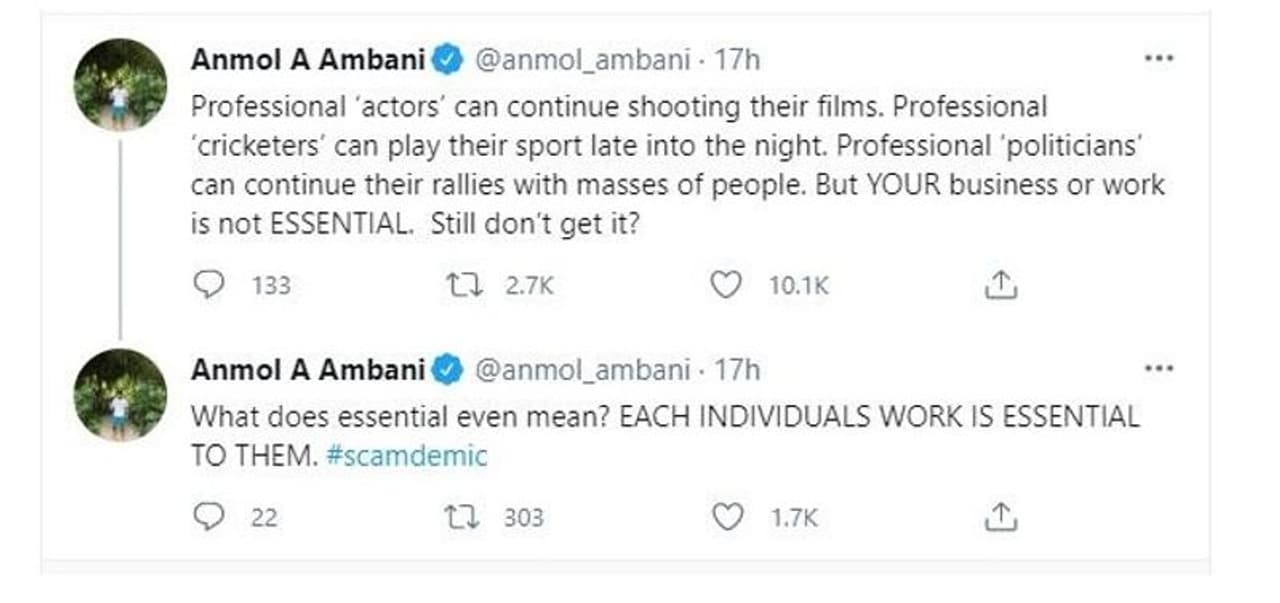
Task: Click @anmol_ambani handle on first tweet
Action: point(581,60)
